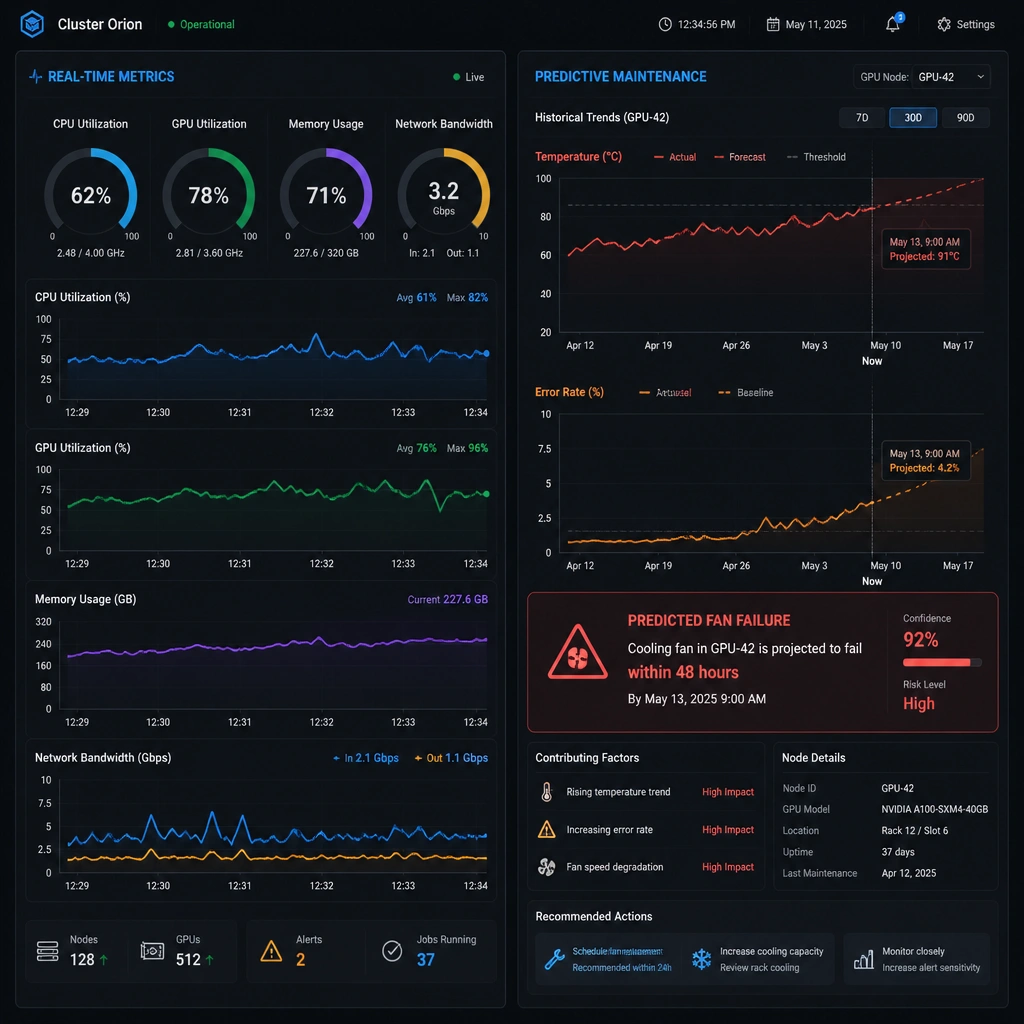The height and width of the screenshot is (1024, 1024).
Task: Toggle the In 2.1 Gbps network series
Action: [x=366, y=758]
